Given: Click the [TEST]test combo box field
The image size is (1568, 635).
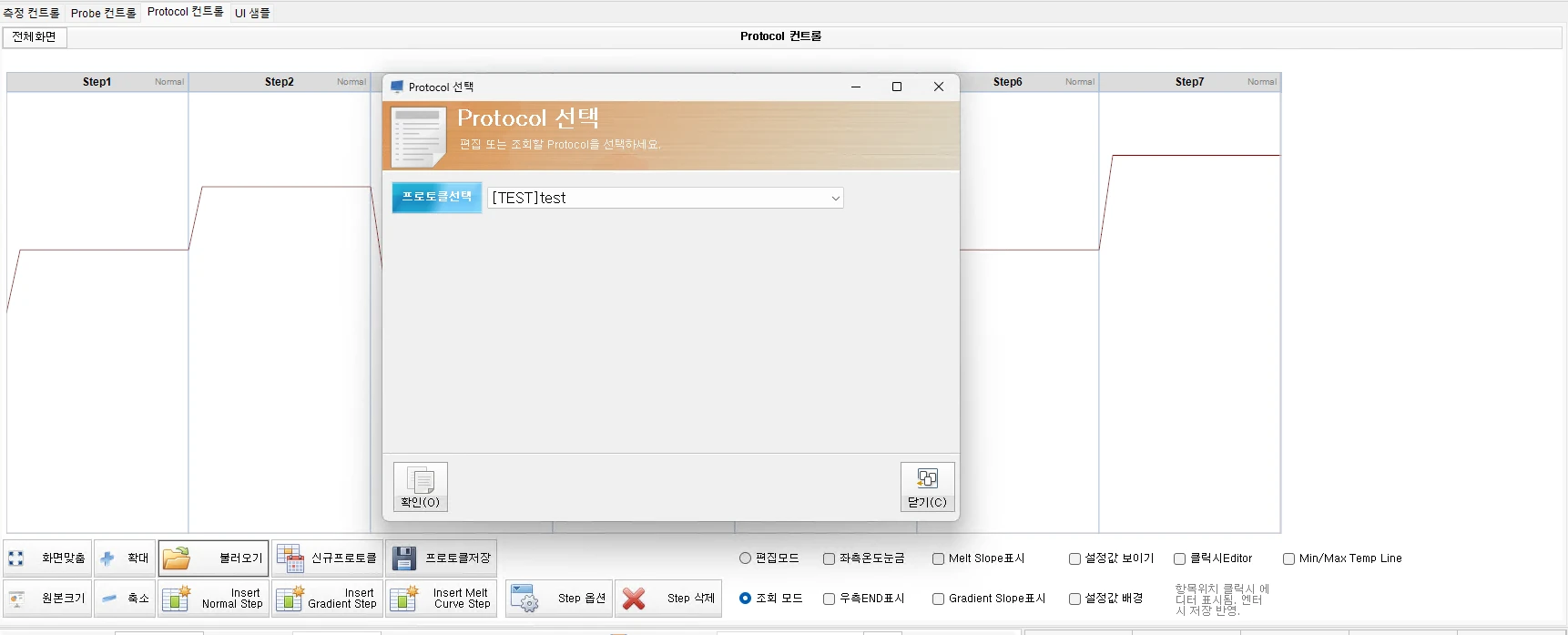Looking at the screenshot, I should click(666, 199).
